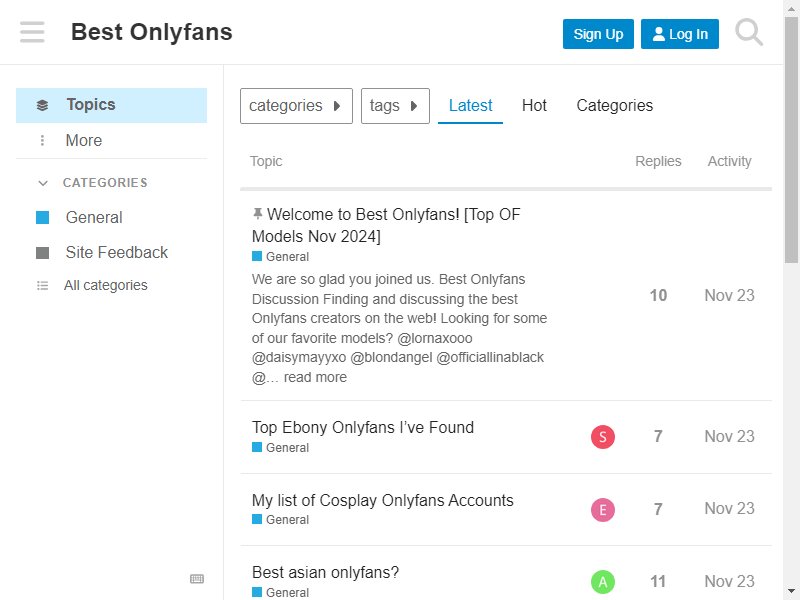Expand the tags filter dropdown
The width and height of the screenshot is (800, 600).
(x=395, y=106)
